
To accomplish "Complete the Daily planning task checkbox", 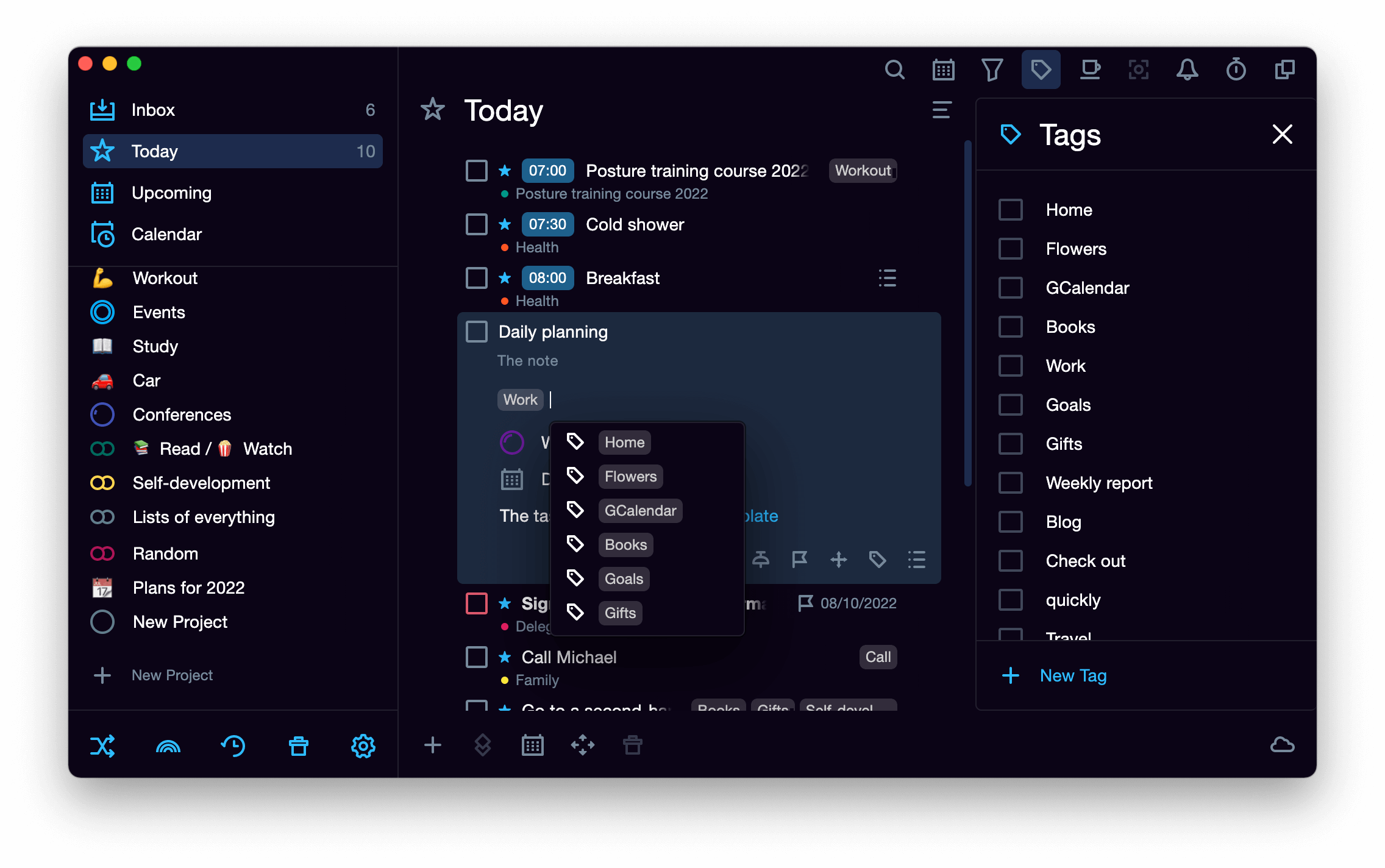I will (477, 332).
